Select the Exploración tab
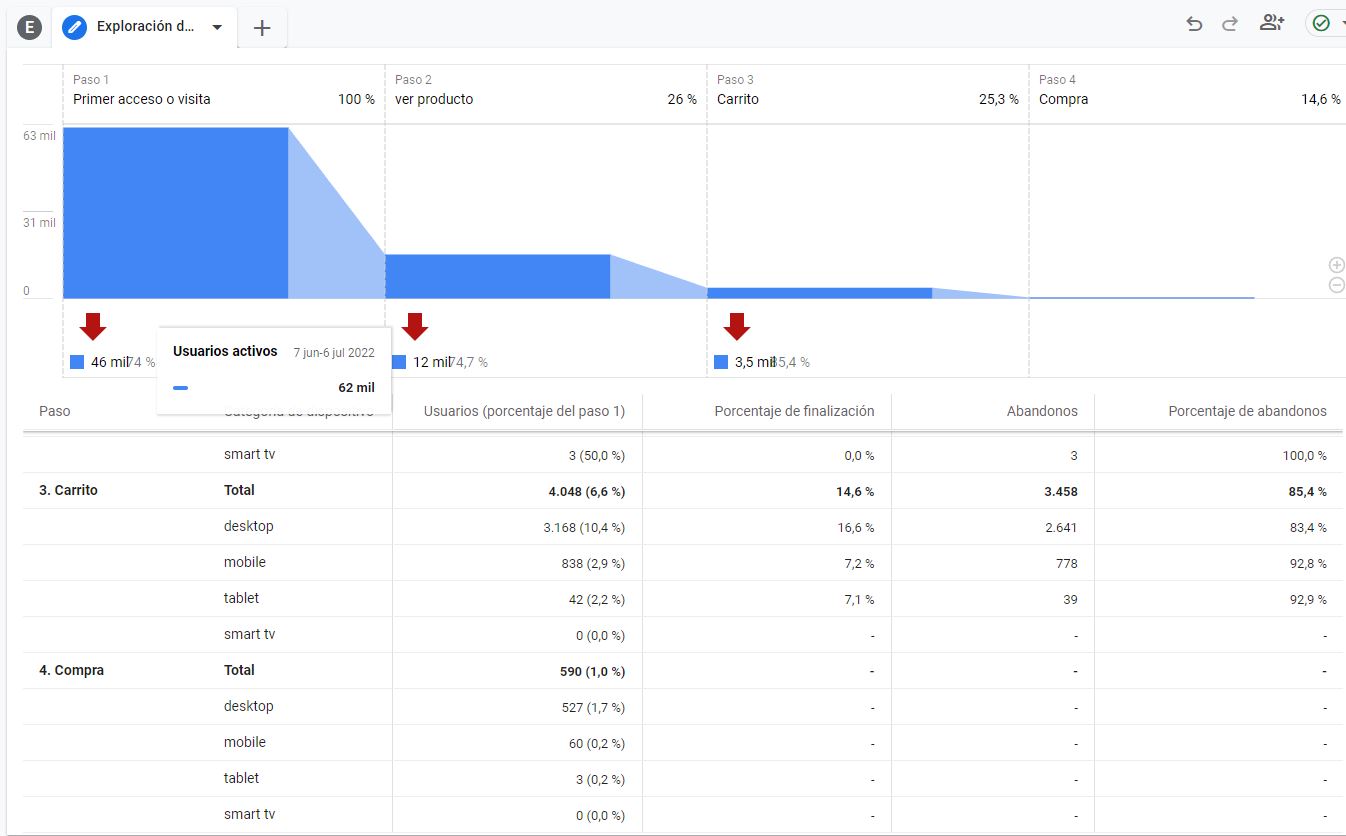Viewport: 1346px width, 836px height. point(146,27)
